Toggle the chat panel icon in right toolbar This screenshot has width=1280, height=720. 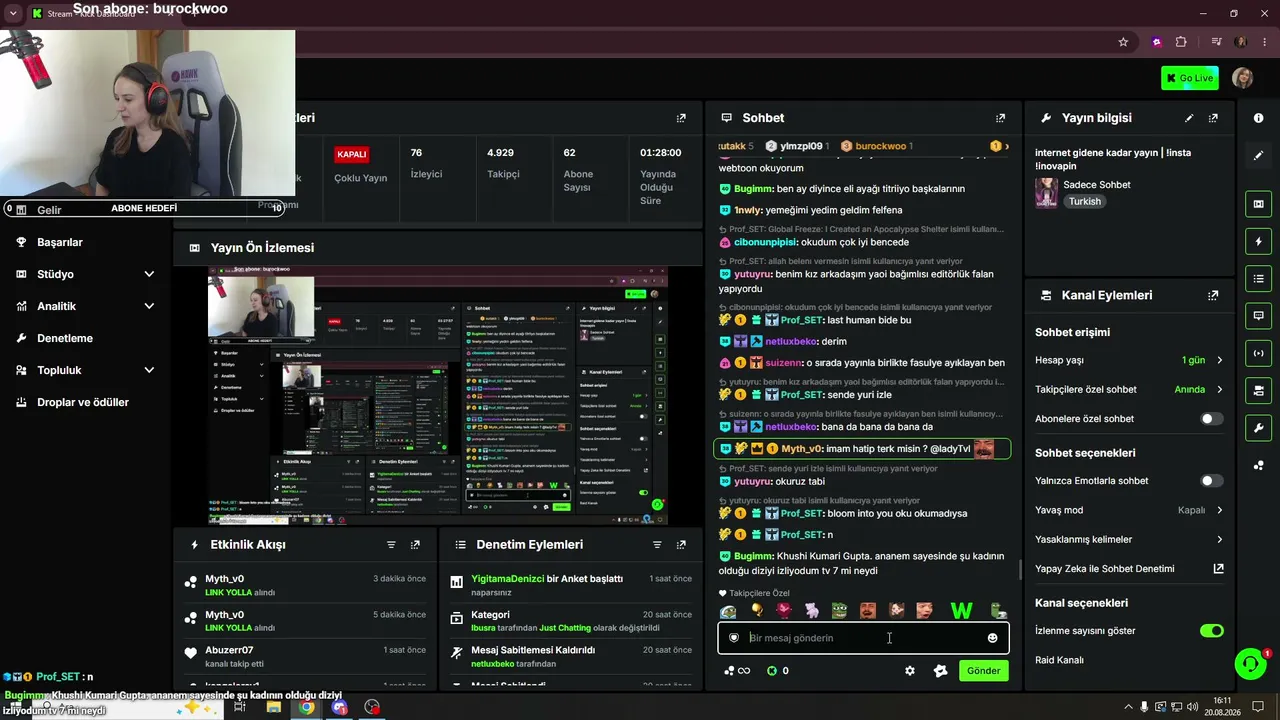tap(1258, 315)
